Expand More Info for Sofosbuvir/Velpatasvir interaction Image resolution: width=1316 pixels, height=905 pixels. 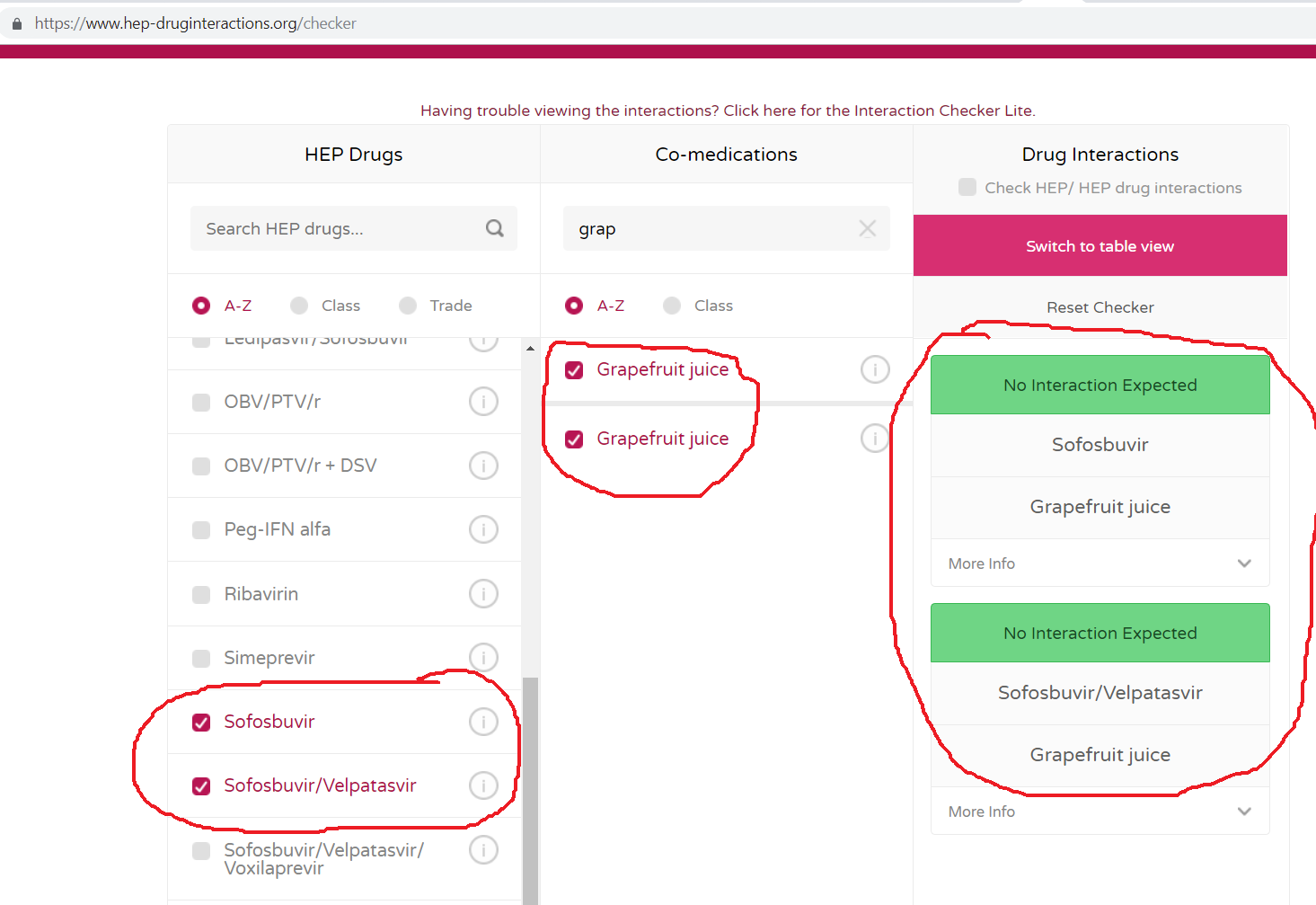coord(1100,812)
